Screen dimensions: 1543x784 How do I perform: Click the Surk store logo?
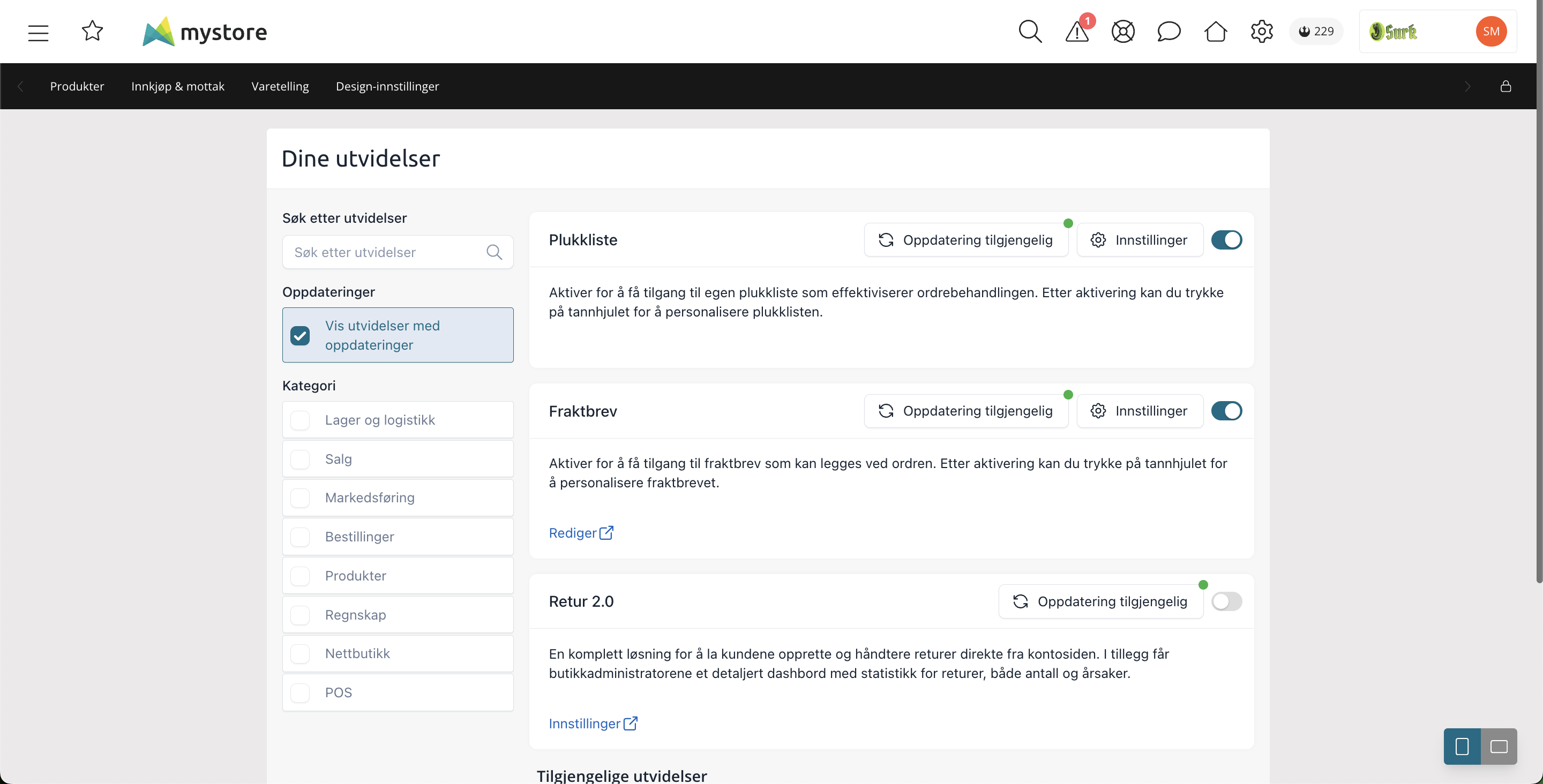click(x=1393, y=31)
